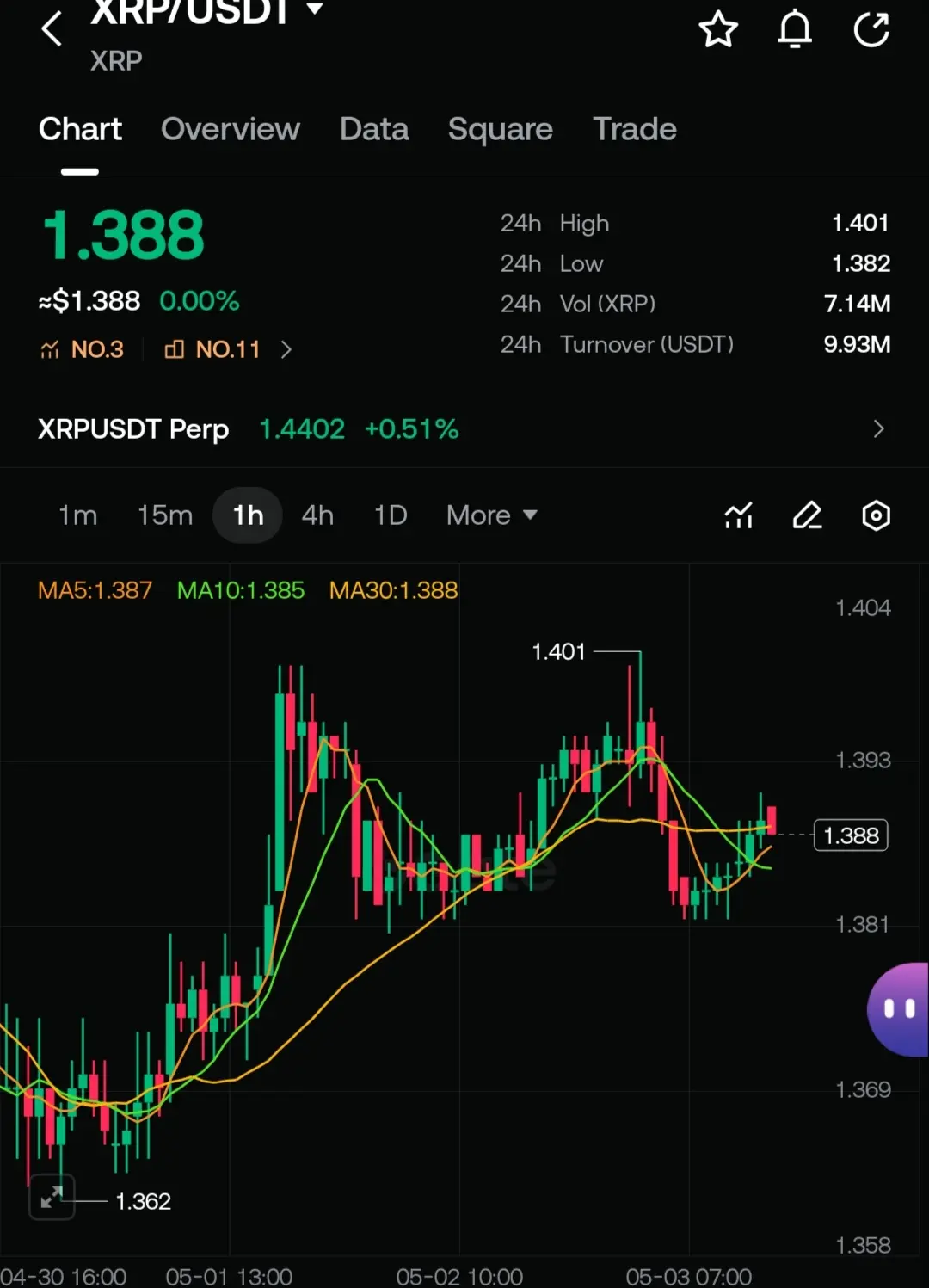Open chart settings hexagon icon

pyautogui.click(x=876, y=515)
